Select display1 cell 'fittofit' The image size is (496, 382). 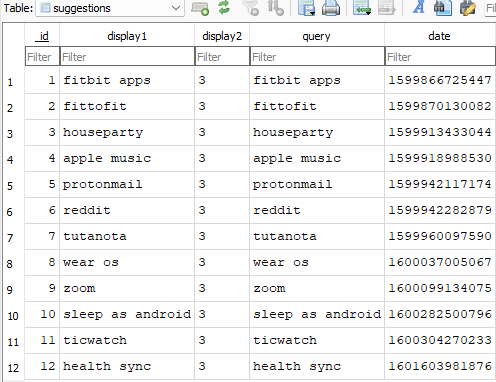pos(127,106)
